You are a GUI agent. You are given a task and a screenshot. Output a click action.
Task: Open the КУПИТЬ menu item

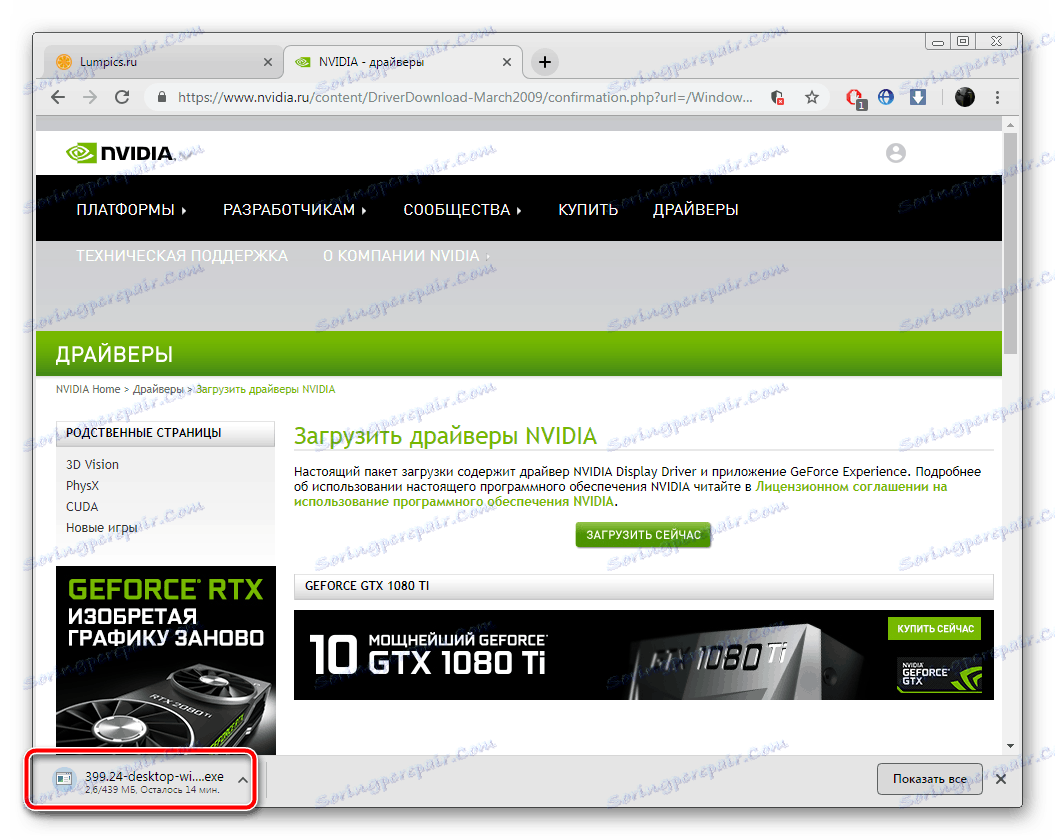point(588,210)
